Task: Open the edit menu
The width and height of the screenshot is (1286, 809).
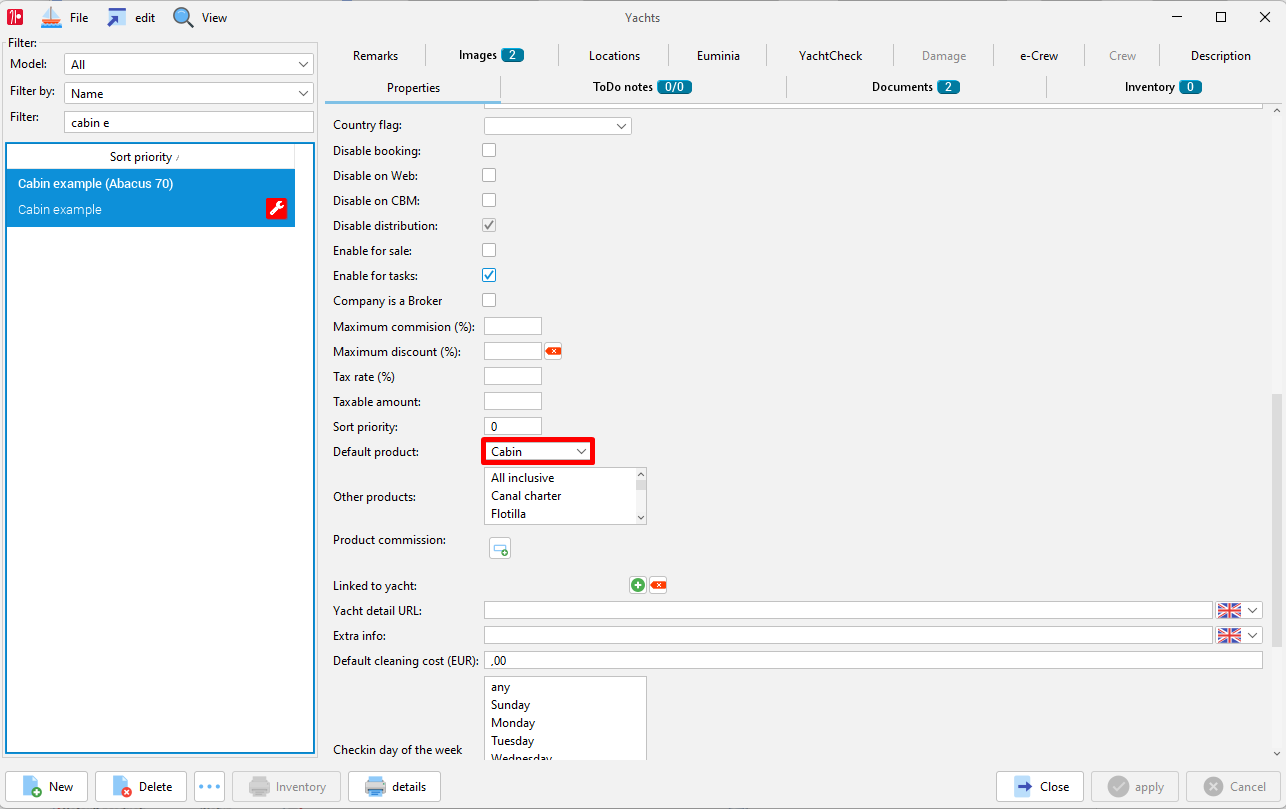Action: (145, 18)
